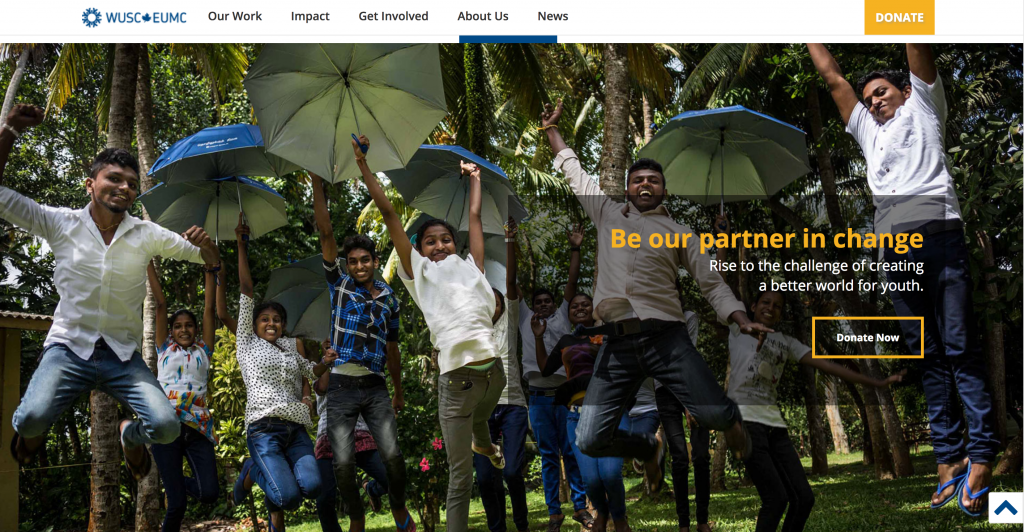Click the yellow DONATE button

[899, 17]
